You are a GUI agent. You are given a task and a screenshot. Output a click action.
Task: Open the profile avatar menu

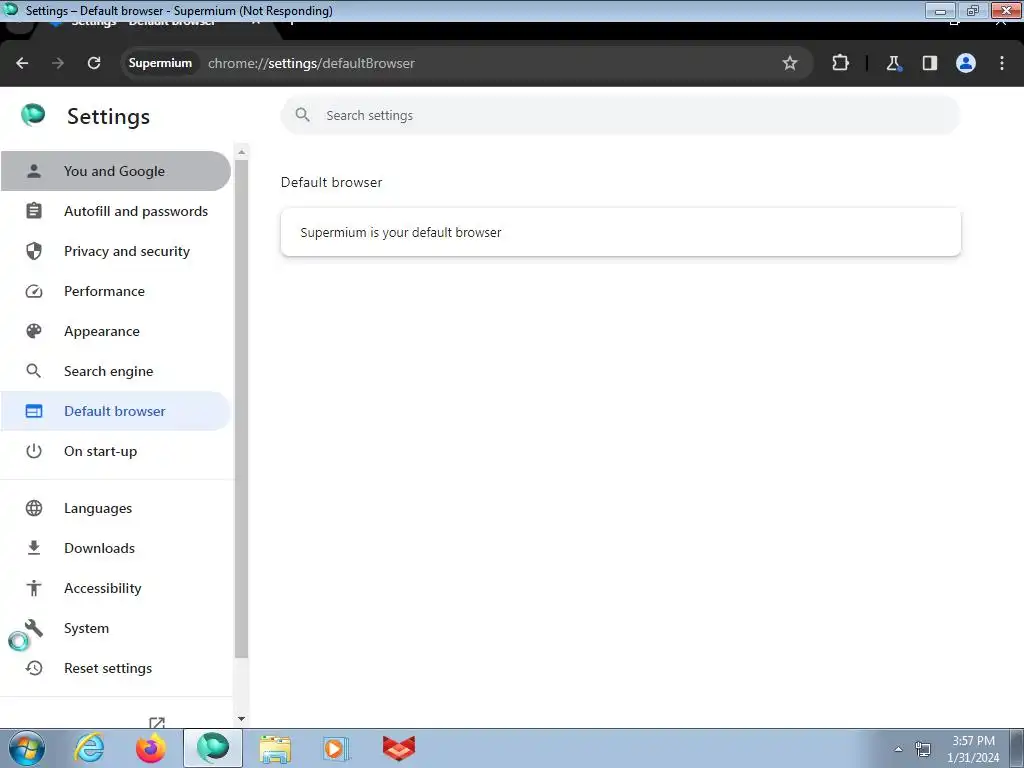966,63
